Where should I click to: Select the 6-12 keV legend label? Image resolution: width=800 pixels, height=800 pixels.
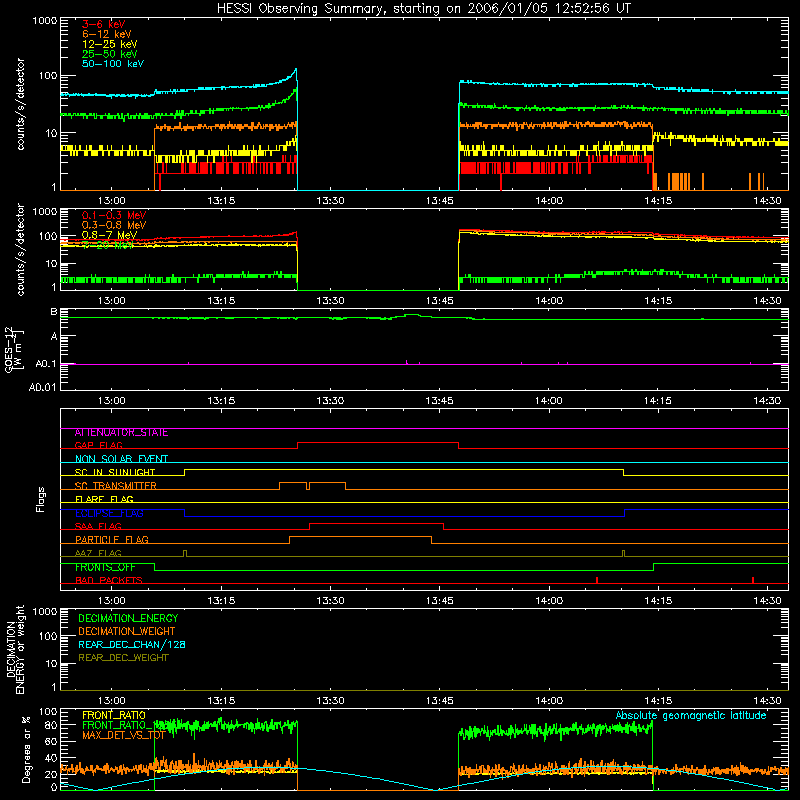(107, 34)
